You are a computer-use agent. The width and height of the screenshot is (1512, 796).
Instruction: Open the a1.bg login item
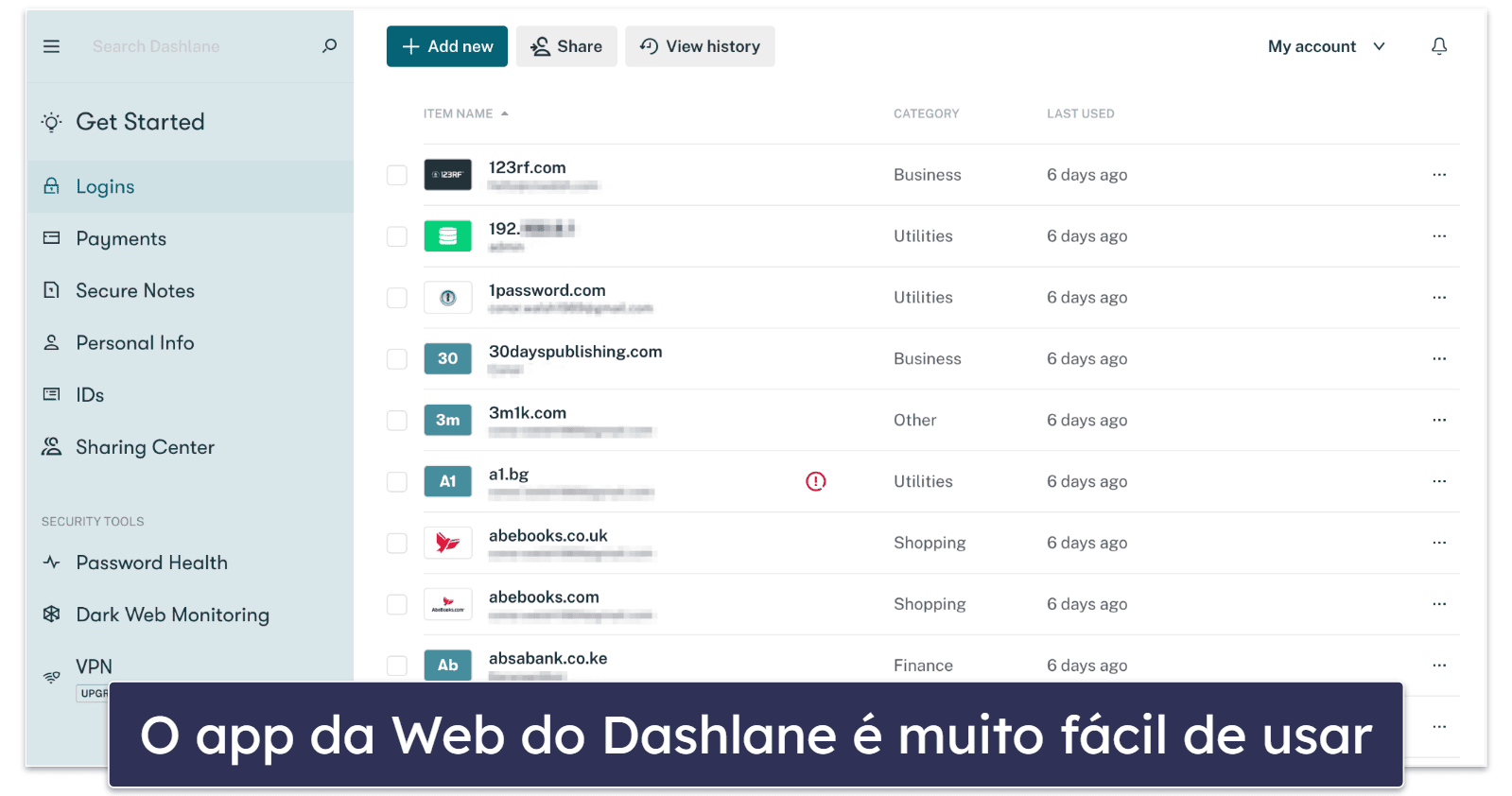508,475
